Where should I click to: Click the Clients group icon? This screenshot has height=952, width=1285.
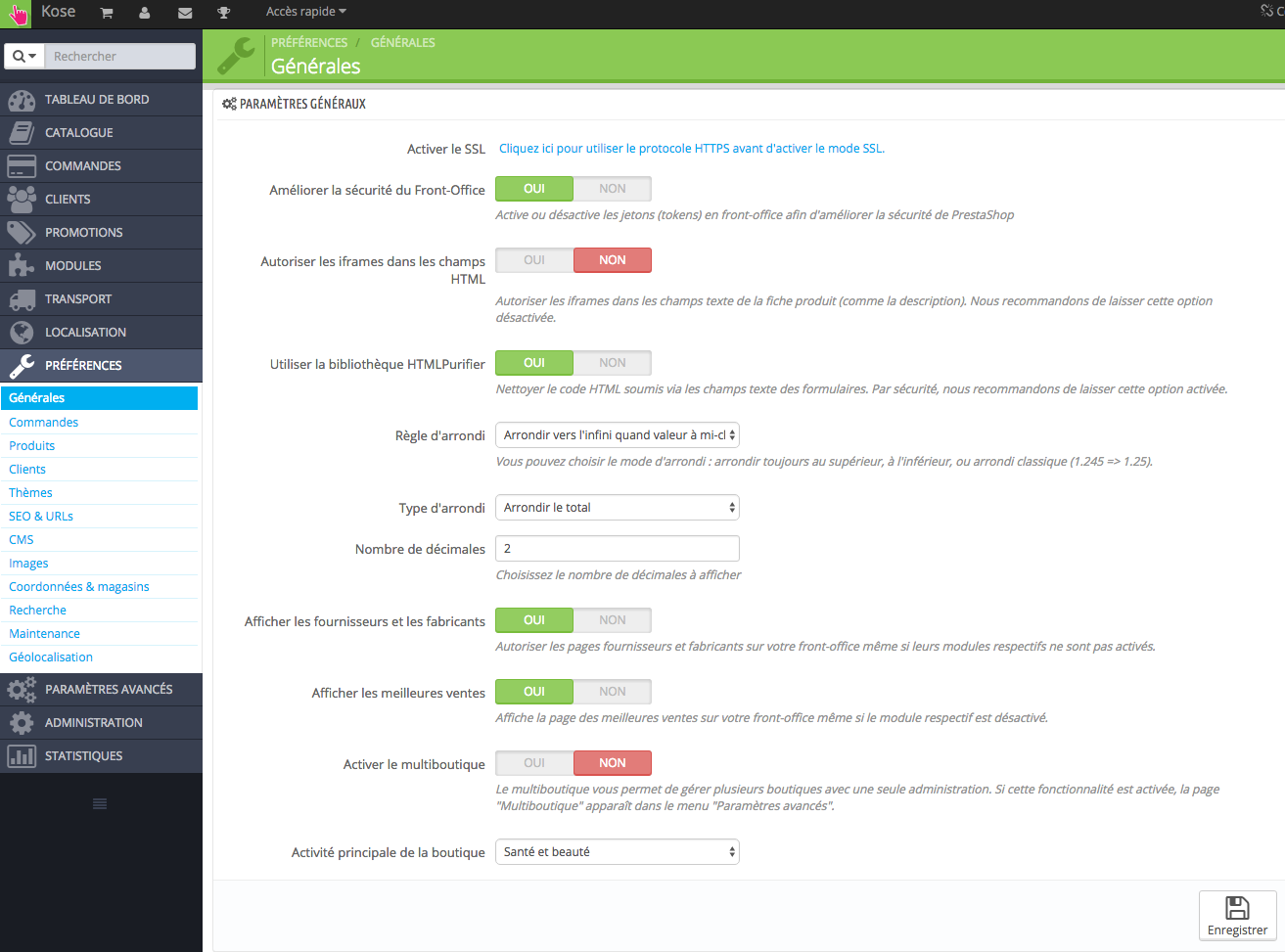click(22, 200)
